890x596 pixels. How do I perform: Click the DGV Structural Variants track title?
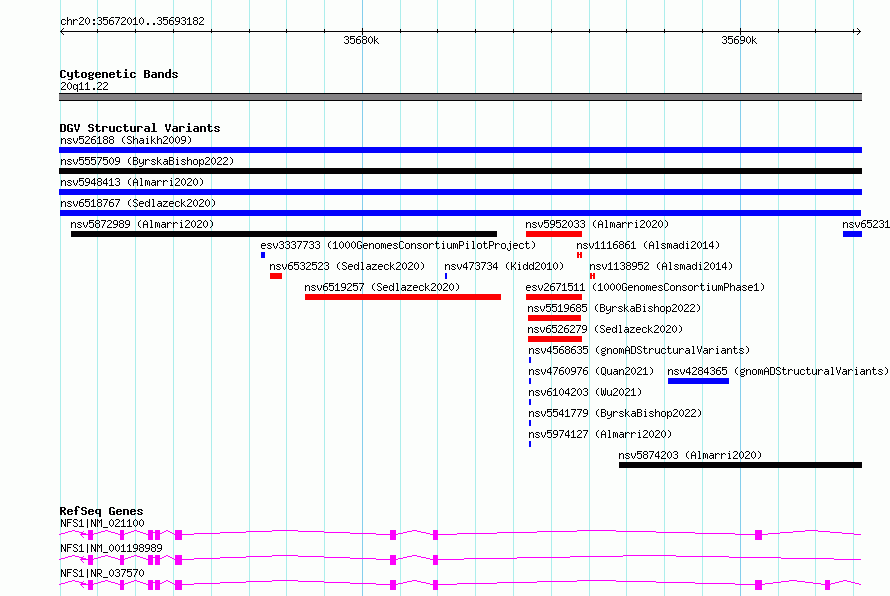pos(140,128)
